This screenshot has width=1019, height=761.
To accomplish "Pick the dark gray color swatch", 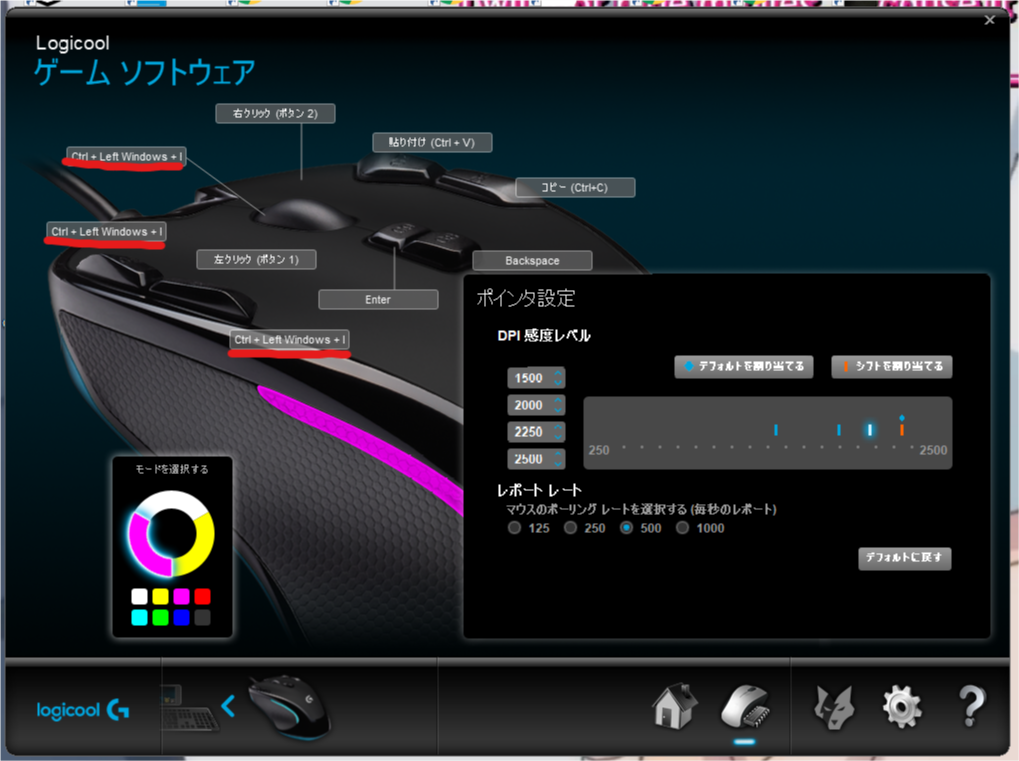I will (203, 617).
